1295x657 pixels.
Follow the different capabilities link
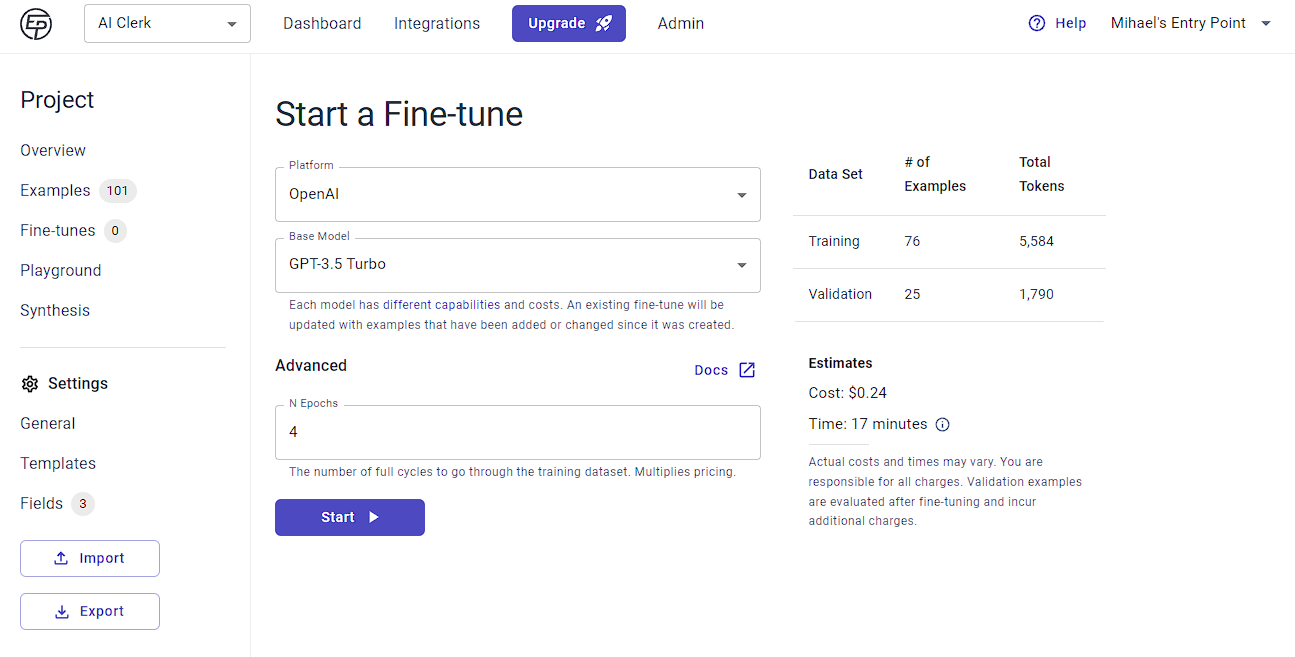pyautogui.click(x=441, y=305)
